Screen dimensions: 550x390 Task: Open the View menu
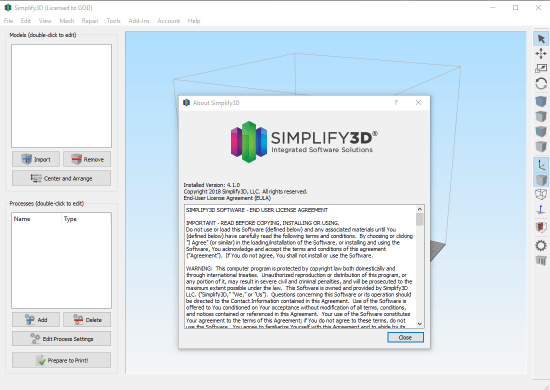[x=45, y=21]
